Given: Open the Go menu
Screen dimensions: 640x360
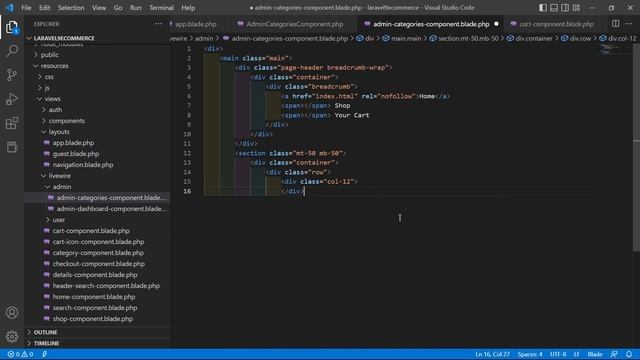Looking at the screenshot, I should [118, 8].
